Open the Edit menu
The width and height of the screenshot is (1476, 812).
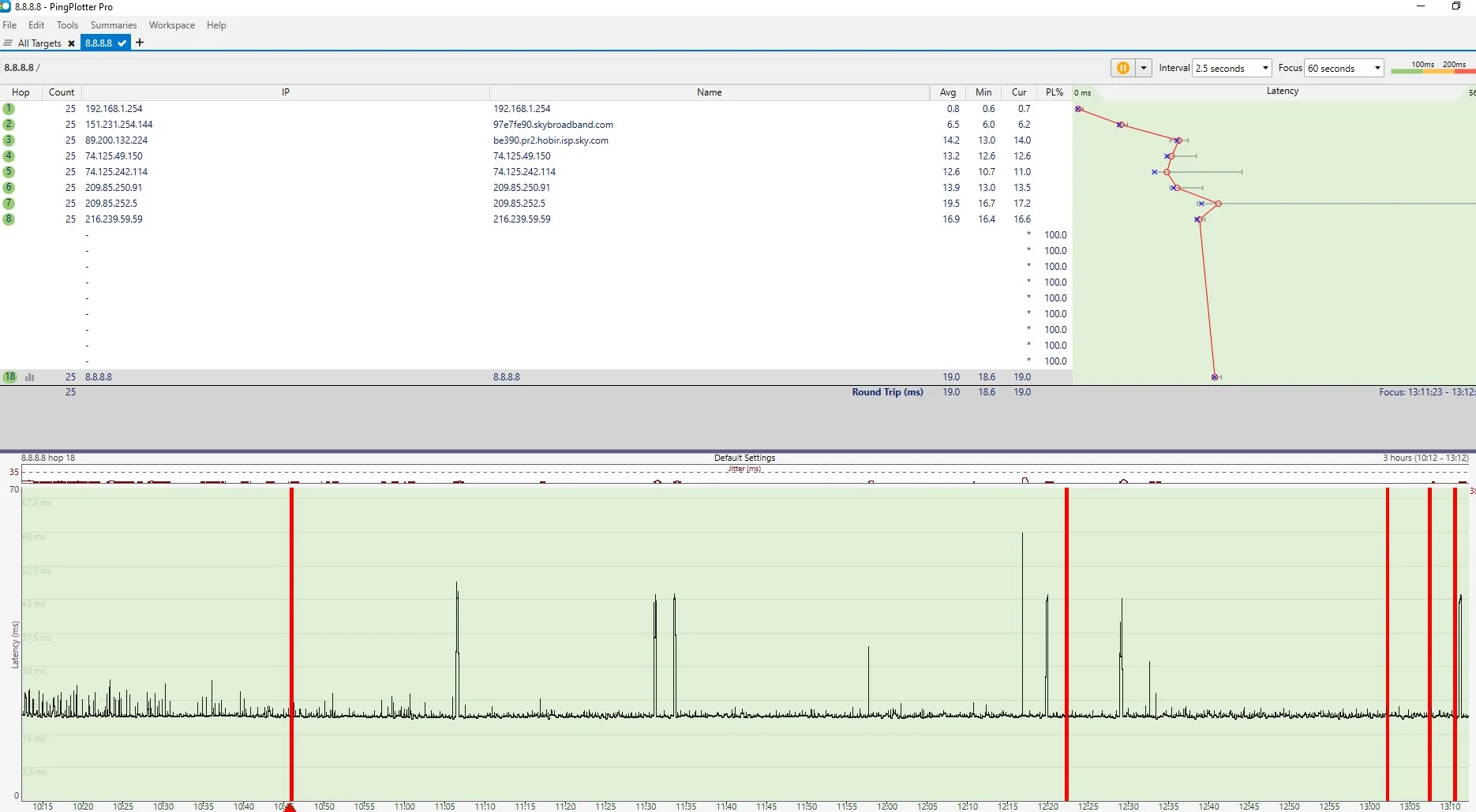coord(36,25)
